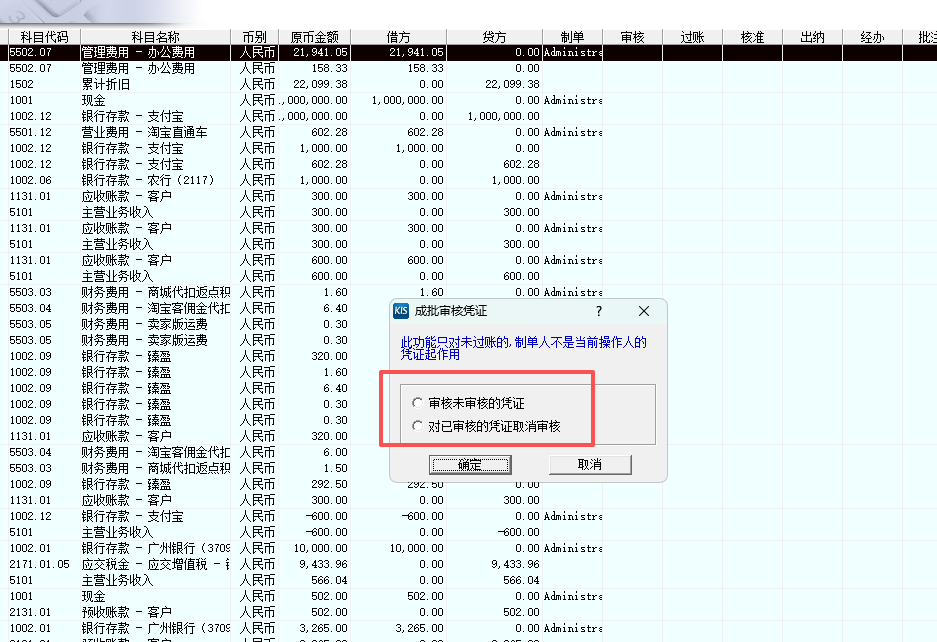The height and width of the screenshot is (642, 937).
Task: Click the KIS icon in dialog title bar
Action: coord(401,311)
